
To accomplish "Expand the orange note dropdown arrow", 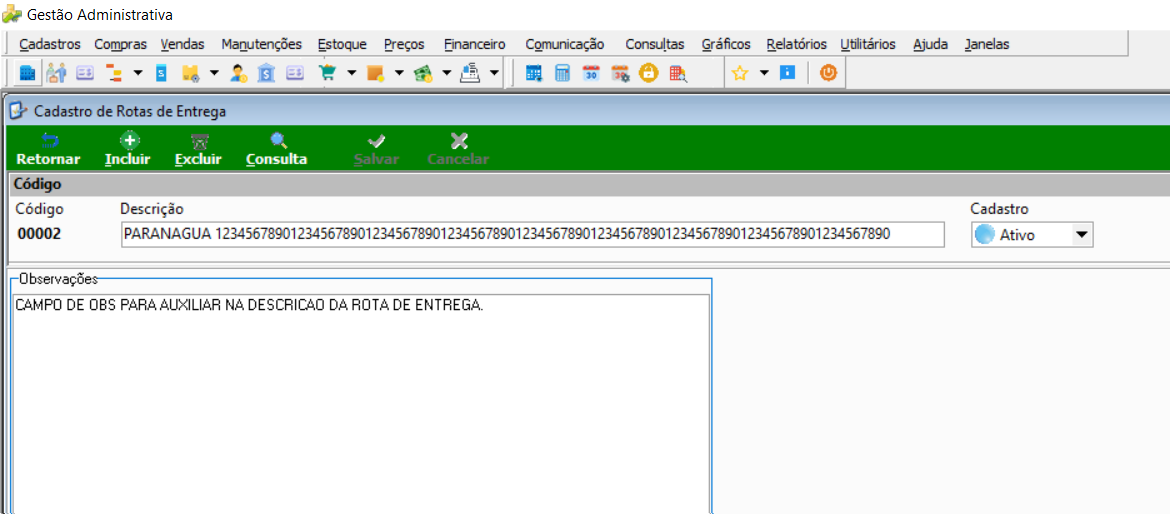I will (399, 73).
